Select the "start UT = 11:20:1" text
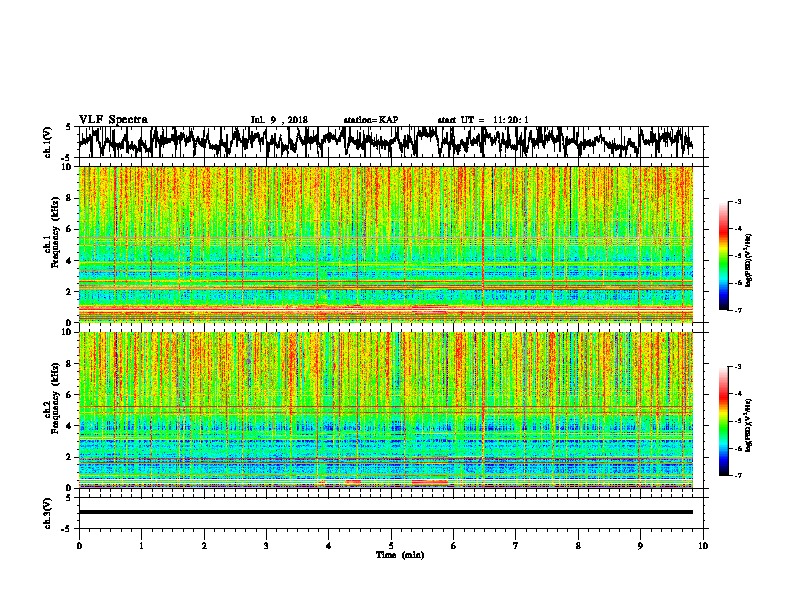 tap(483, 120)
